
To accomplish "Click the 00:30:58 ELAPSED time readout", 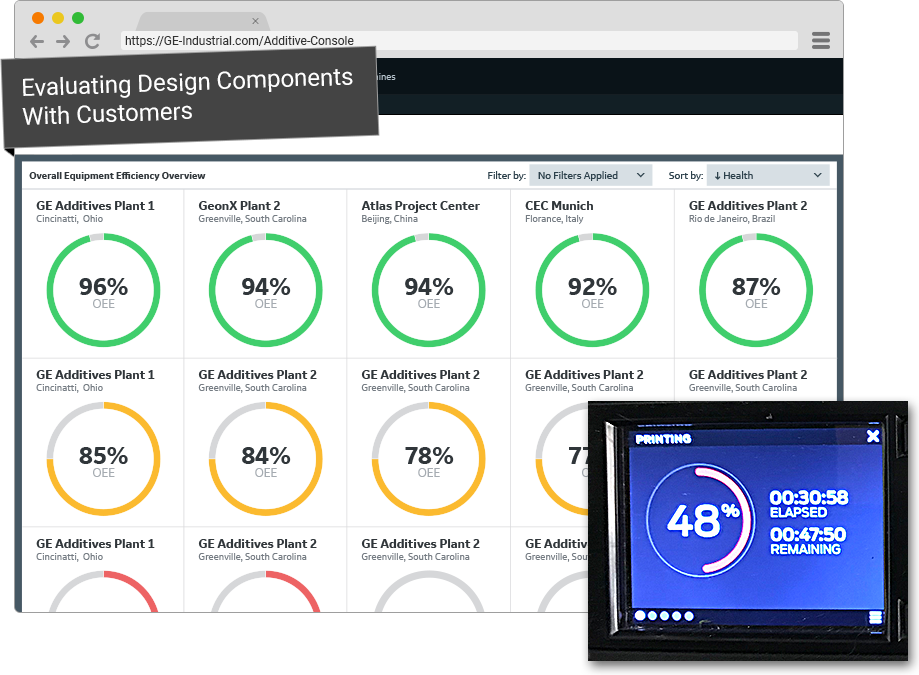I will tap(808, 504).
